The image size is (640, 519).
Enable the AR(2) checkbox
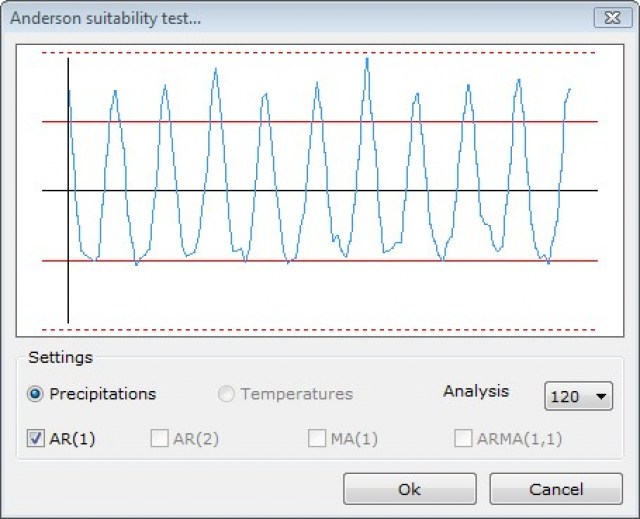(159, 438)
